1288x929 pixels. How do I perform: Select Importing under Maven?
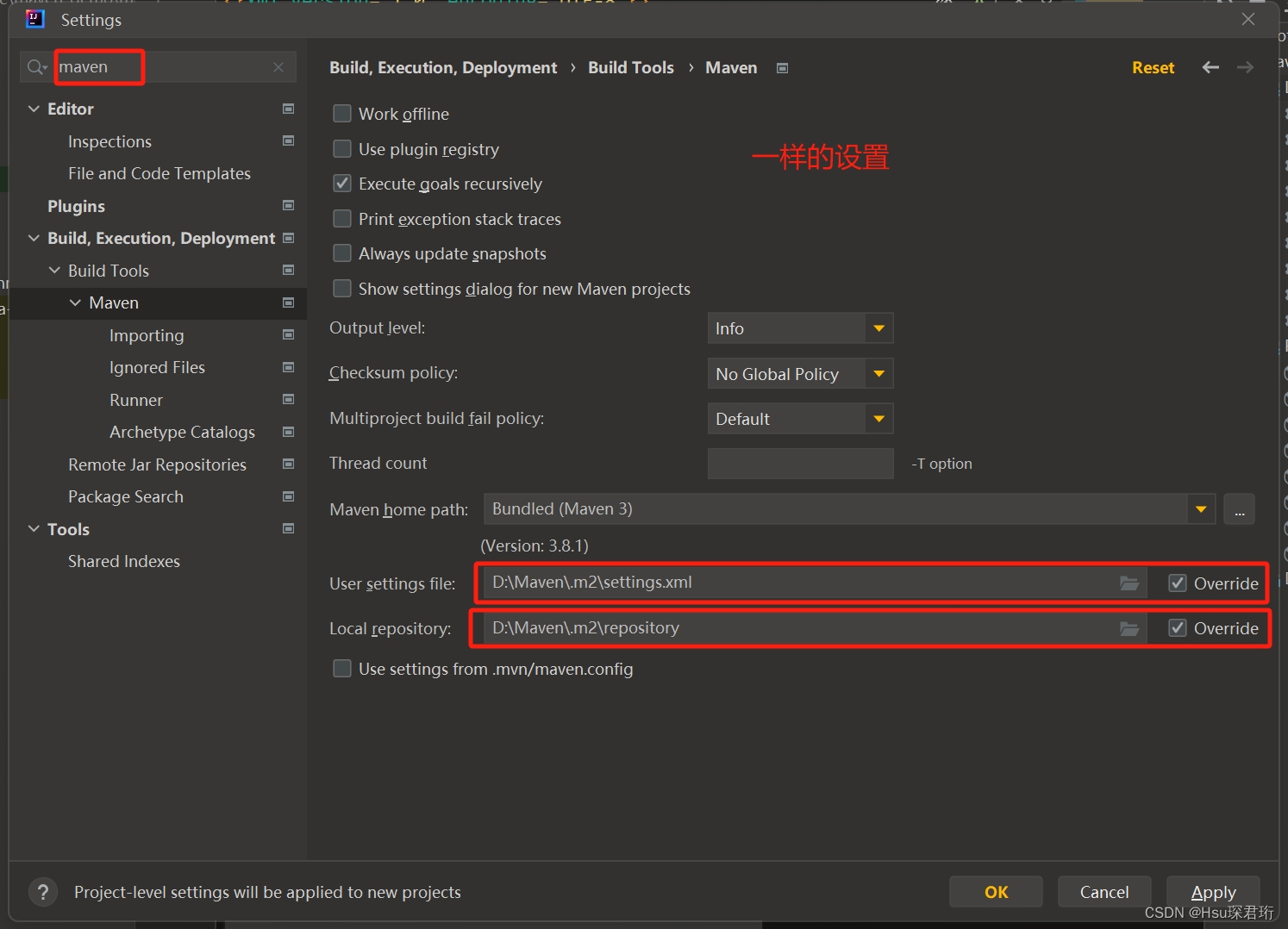(x=147, y=335)
